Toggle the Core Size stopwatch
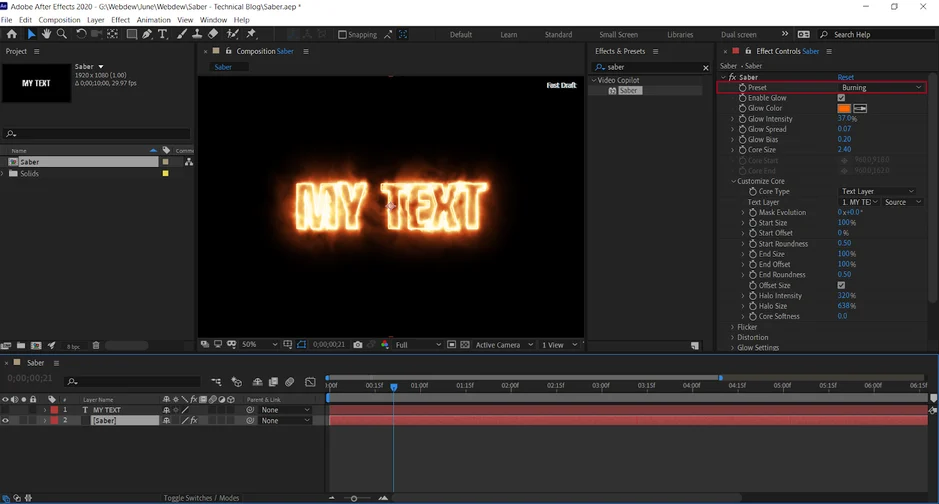939x504 pixels. (x=743, y=150)
